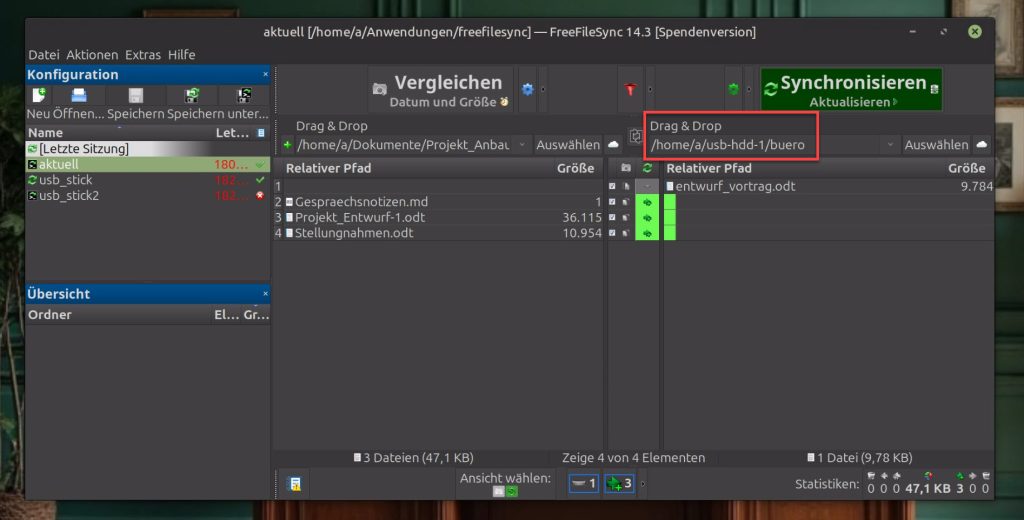Select the usb_stick2 configuration
The image size is (1024, 520).
[148, 195]
